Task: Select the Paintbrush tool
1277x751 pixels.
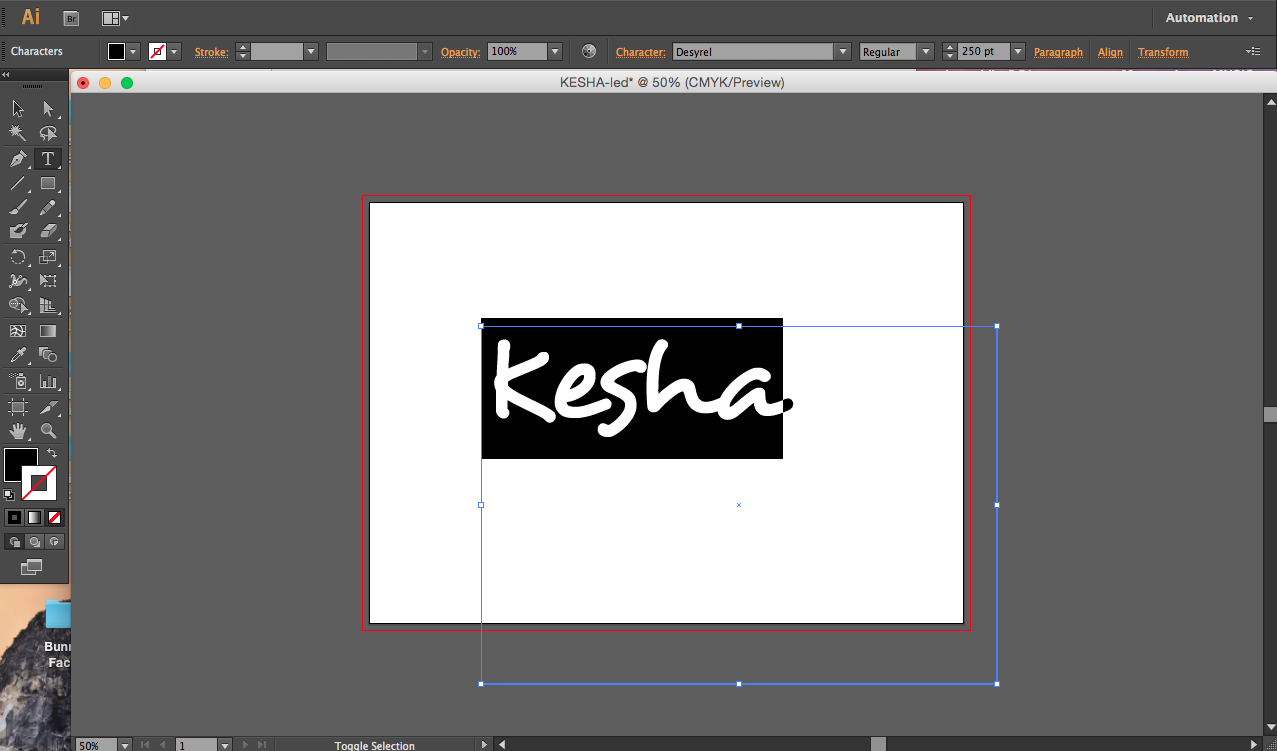Action: pyautogui.click(x=18, y=207)
